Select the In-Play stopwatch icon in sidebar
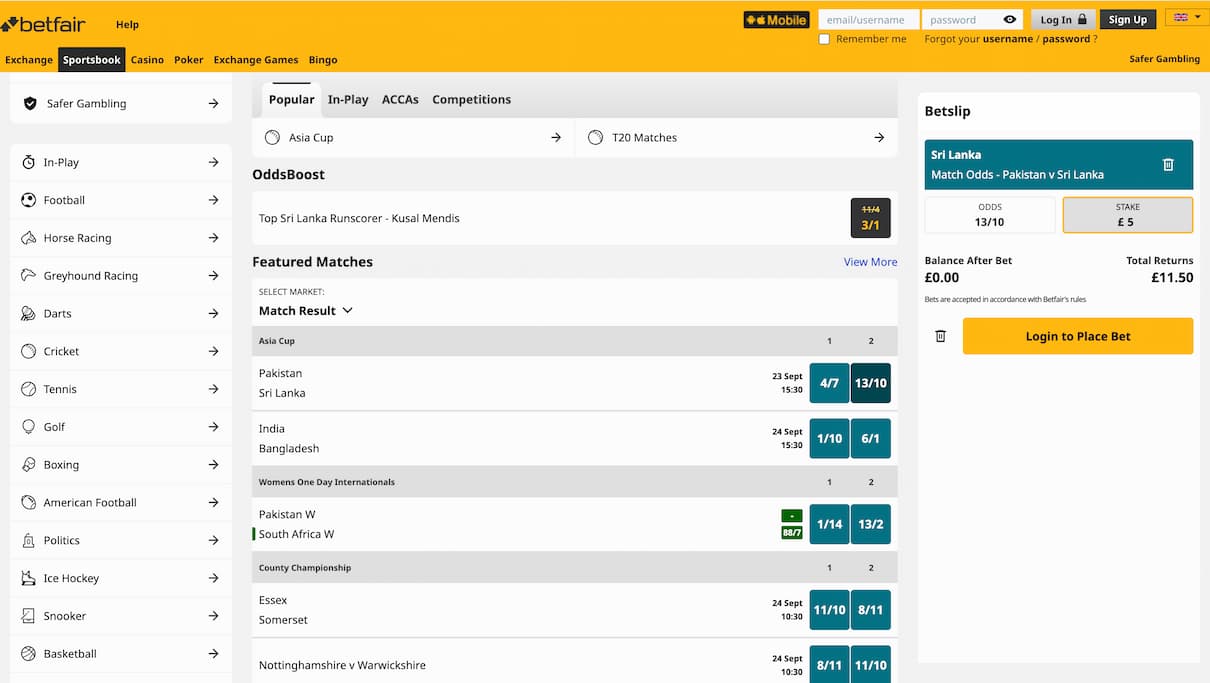 28,162
